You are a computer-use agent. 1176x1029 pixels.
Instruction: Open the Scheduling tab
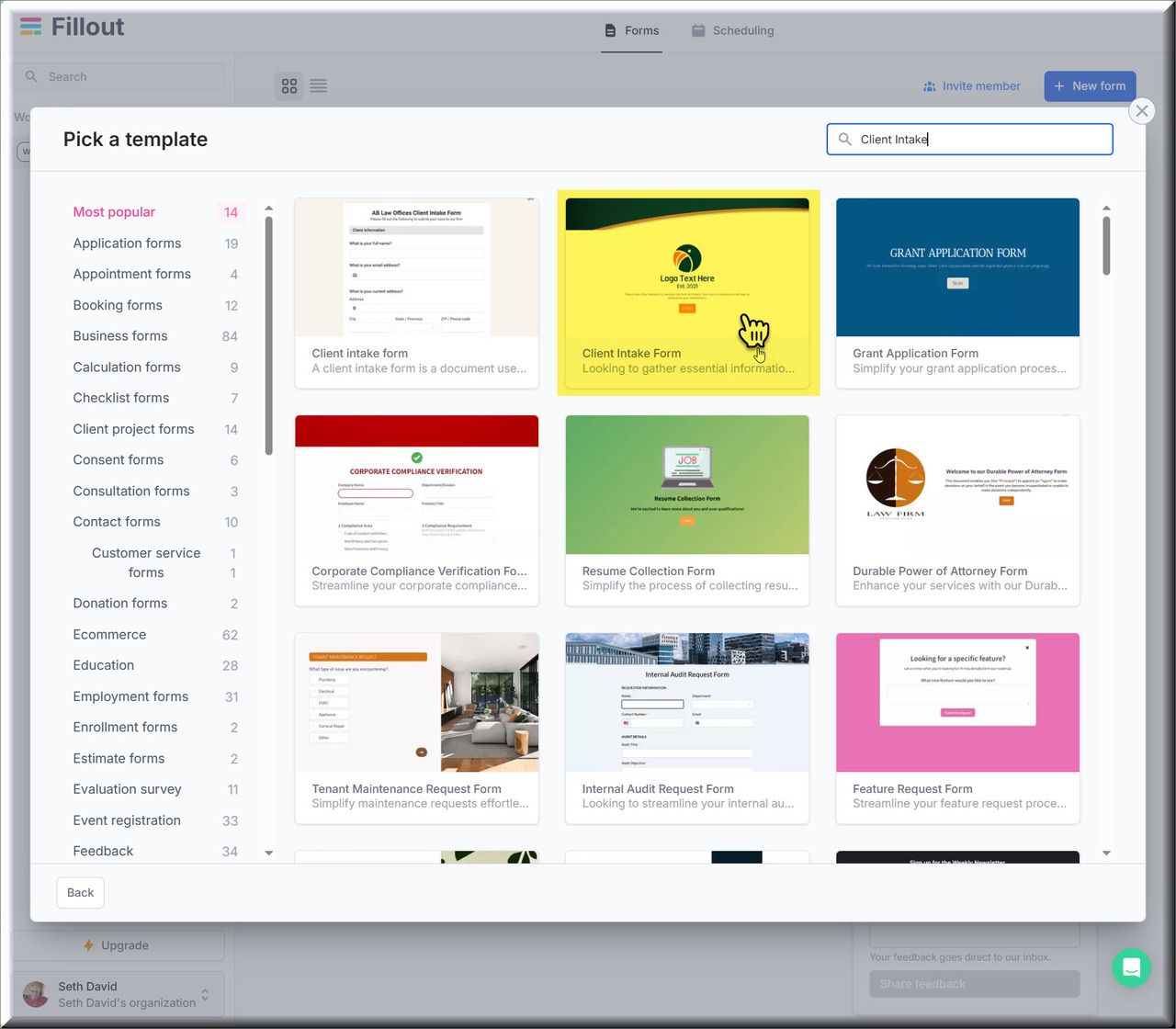(732, 30)
